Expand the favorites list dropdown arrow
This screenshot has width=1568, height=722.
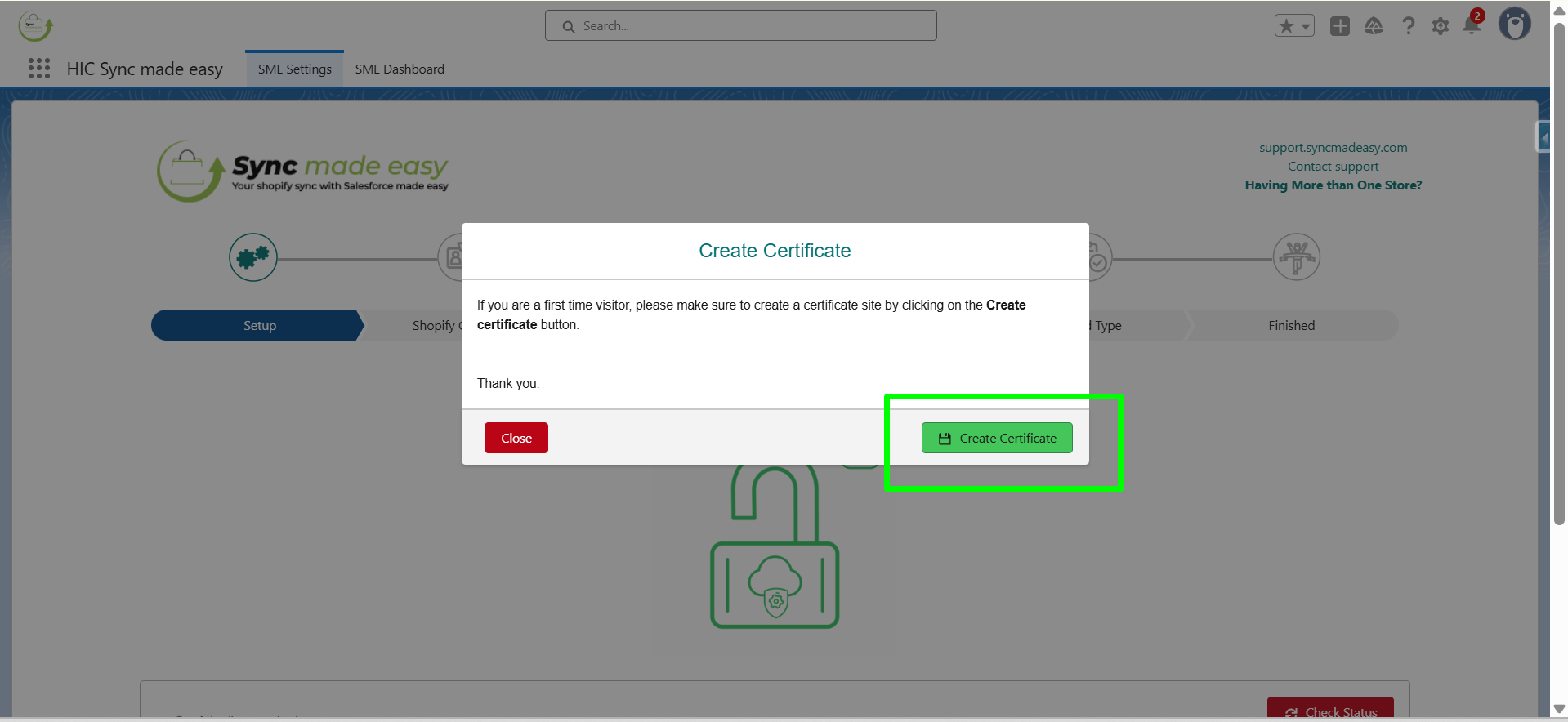(1306, 26)
